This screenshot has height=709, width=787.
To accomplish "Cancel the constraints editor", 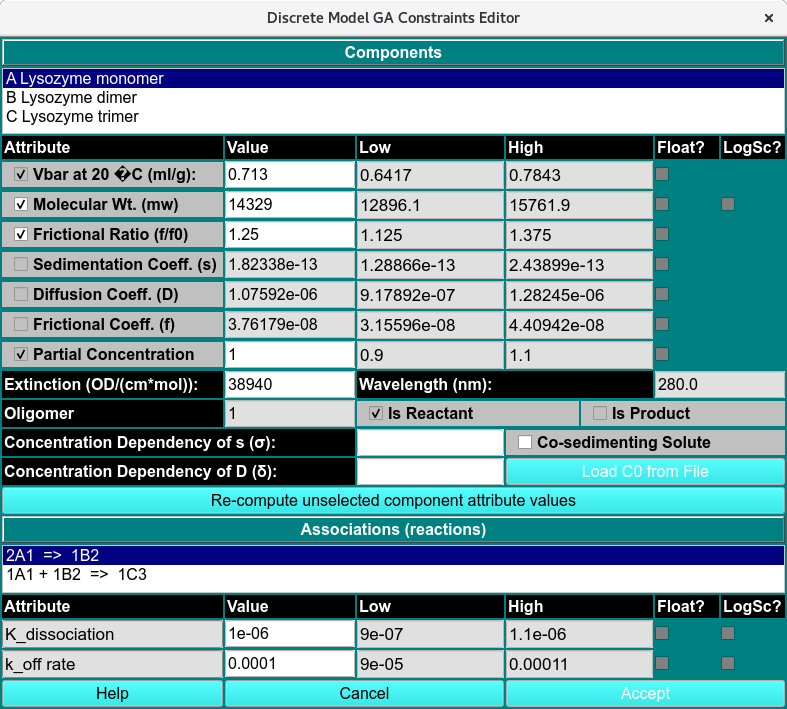I will click(364, 693).
